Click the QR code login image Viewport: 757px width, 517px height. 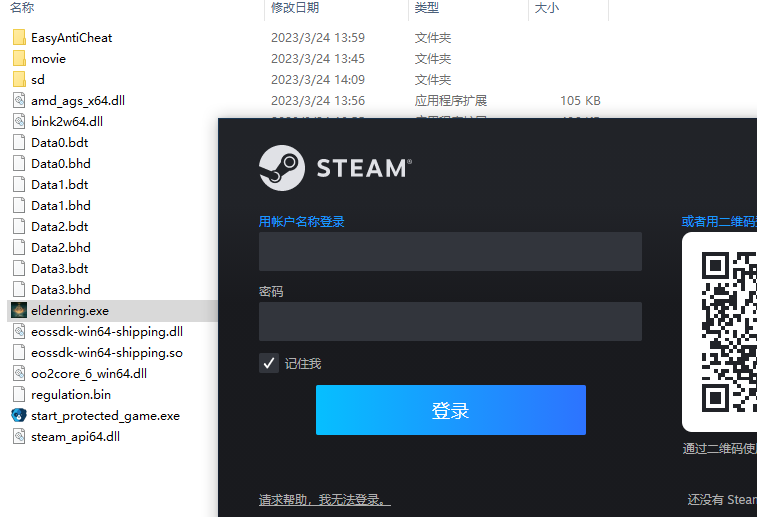(728, 330)
